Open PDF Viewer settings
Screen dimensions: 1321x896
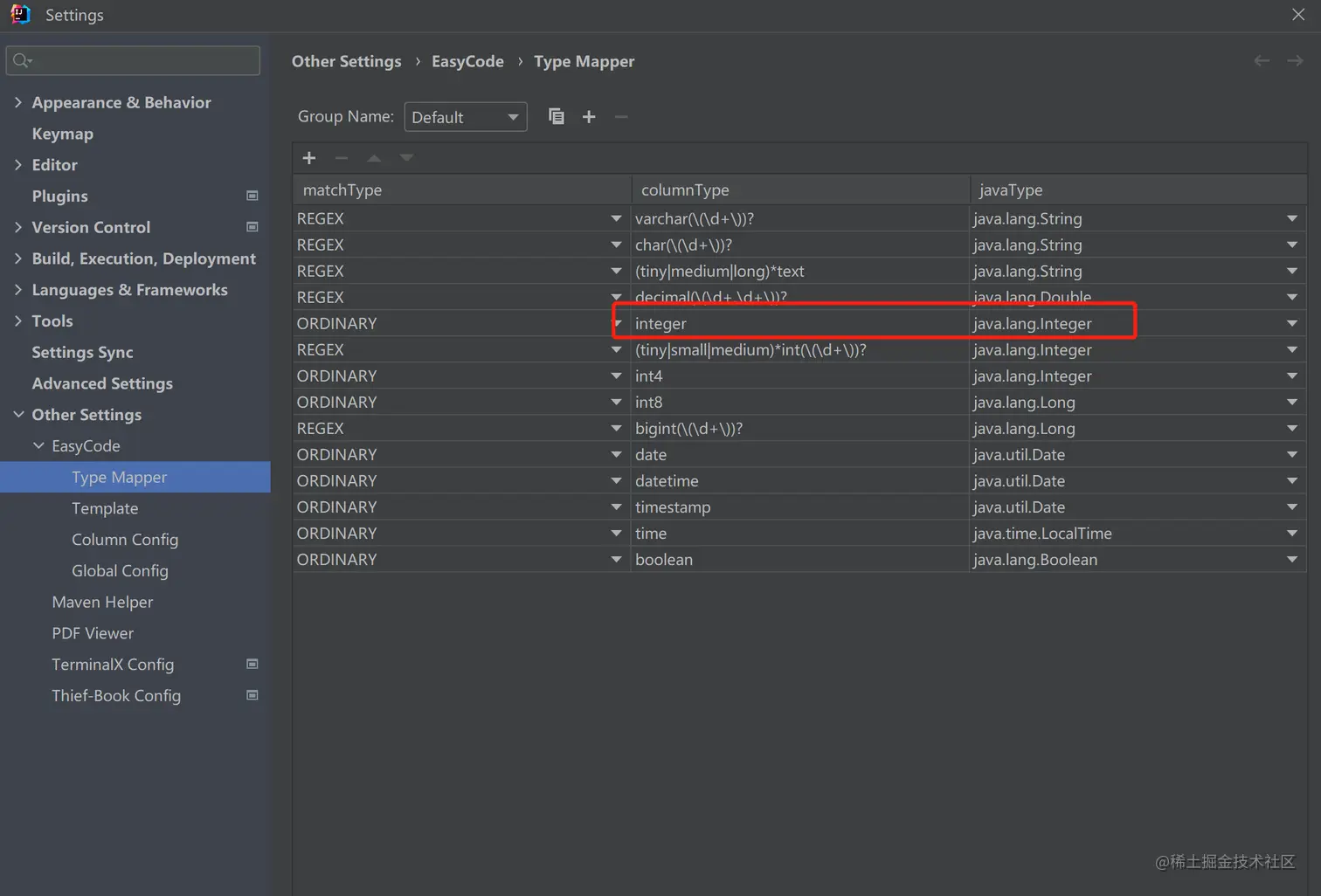click(x=93, y=633)
